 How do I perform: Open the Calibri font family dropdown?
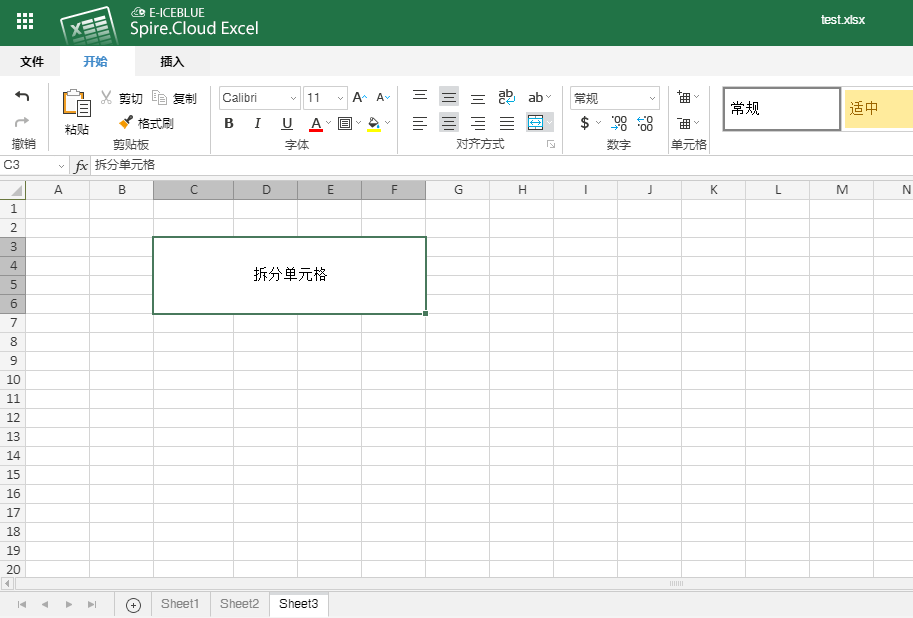coord(258,97)
